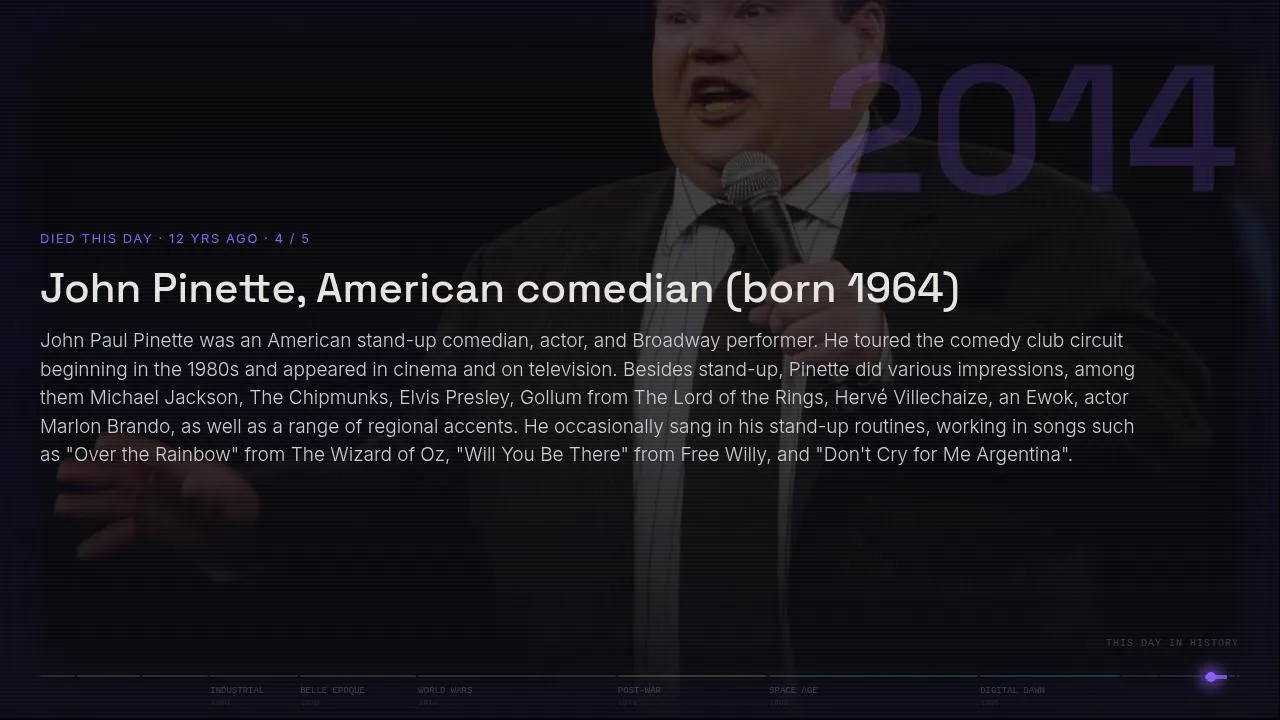
Task: Select the Belle Epoque era label
Action: click(332, 690)
